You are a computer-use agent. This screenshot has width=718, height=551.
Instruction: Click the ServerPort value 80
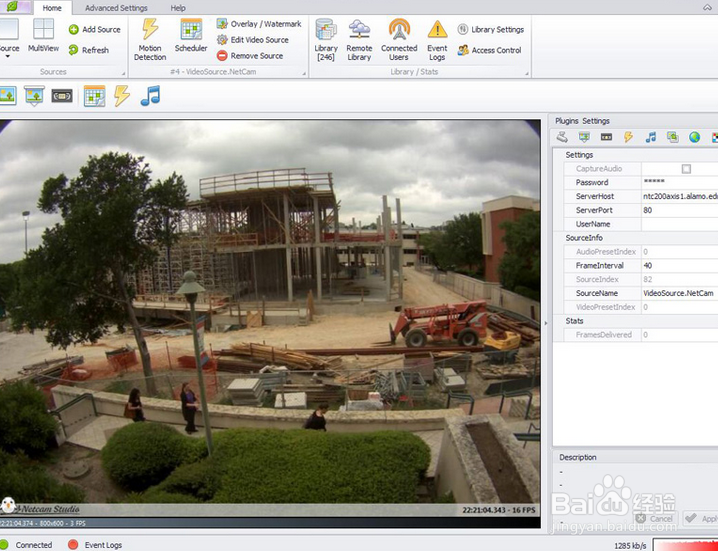(680, 210)
